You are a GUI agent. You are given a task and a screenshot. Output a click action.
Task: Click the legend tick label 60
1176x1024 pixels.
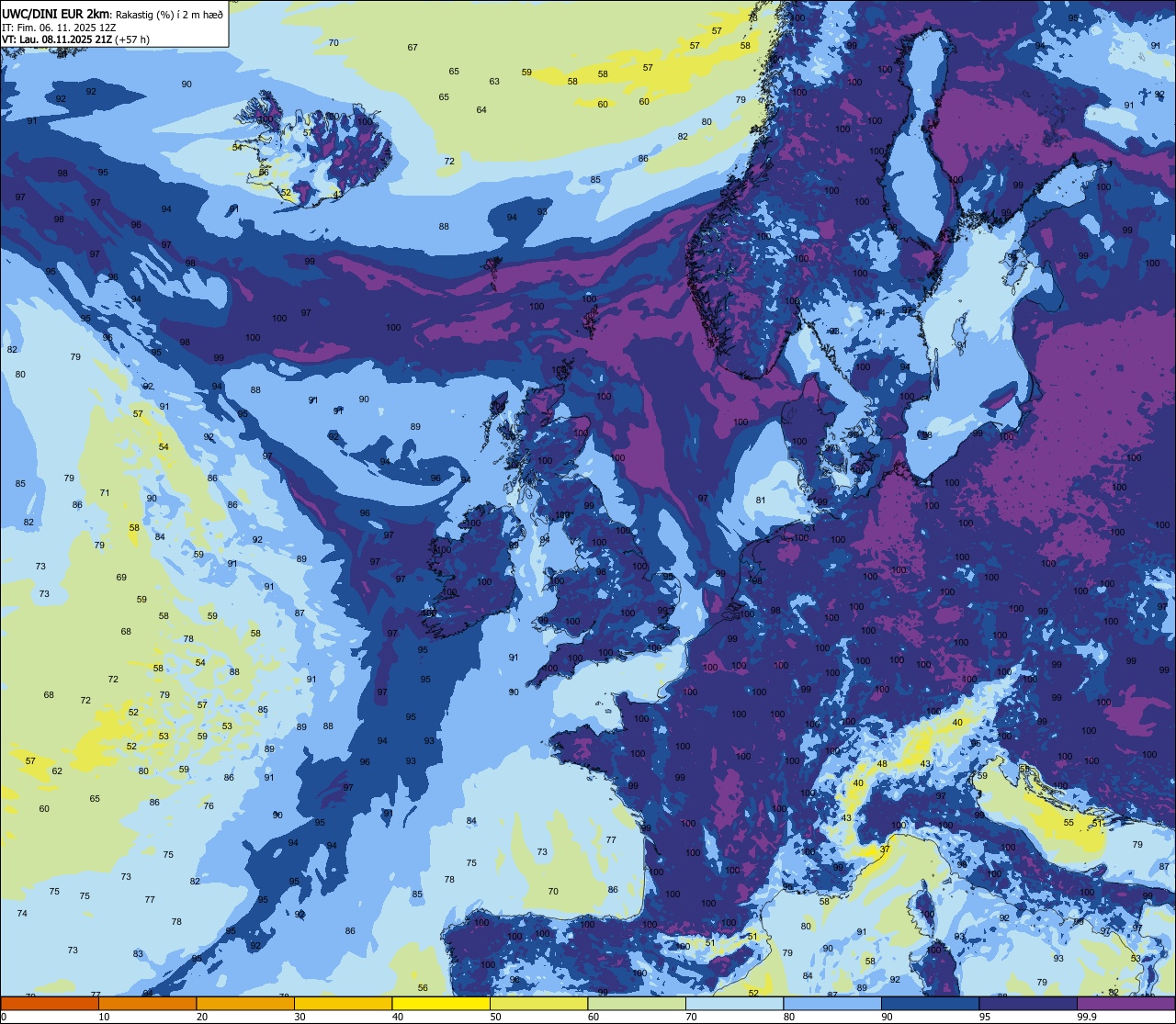tap(593, 1017)
